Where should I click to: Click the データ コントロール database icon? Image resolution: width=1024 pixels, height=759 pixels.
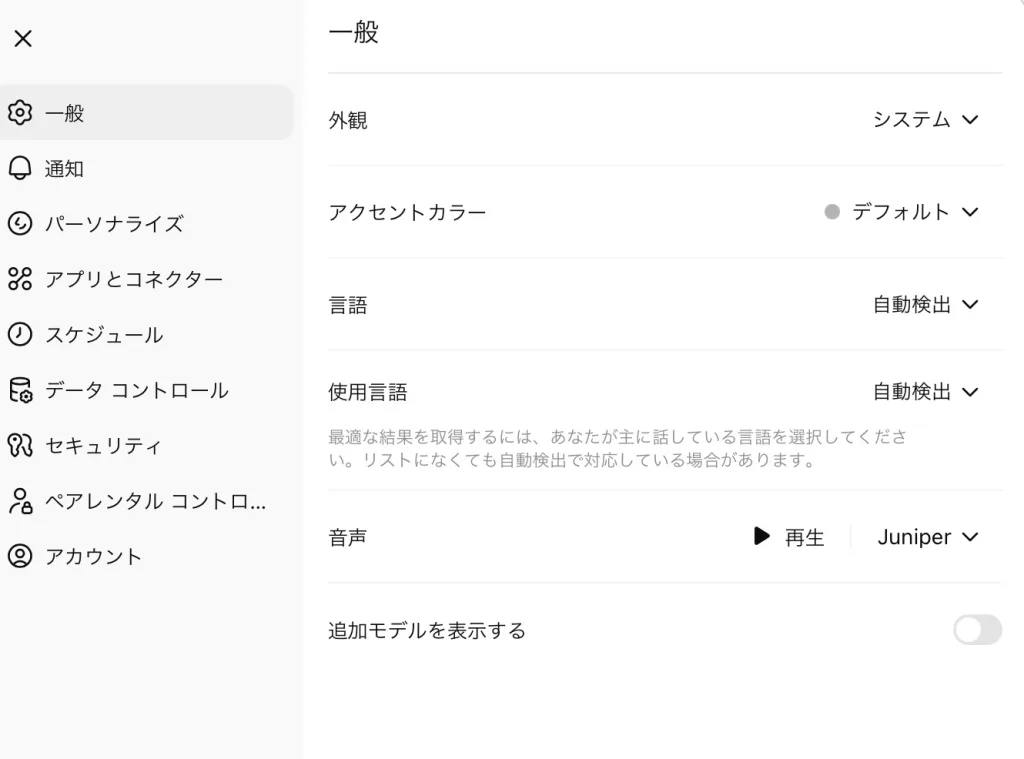pos(20,390)
